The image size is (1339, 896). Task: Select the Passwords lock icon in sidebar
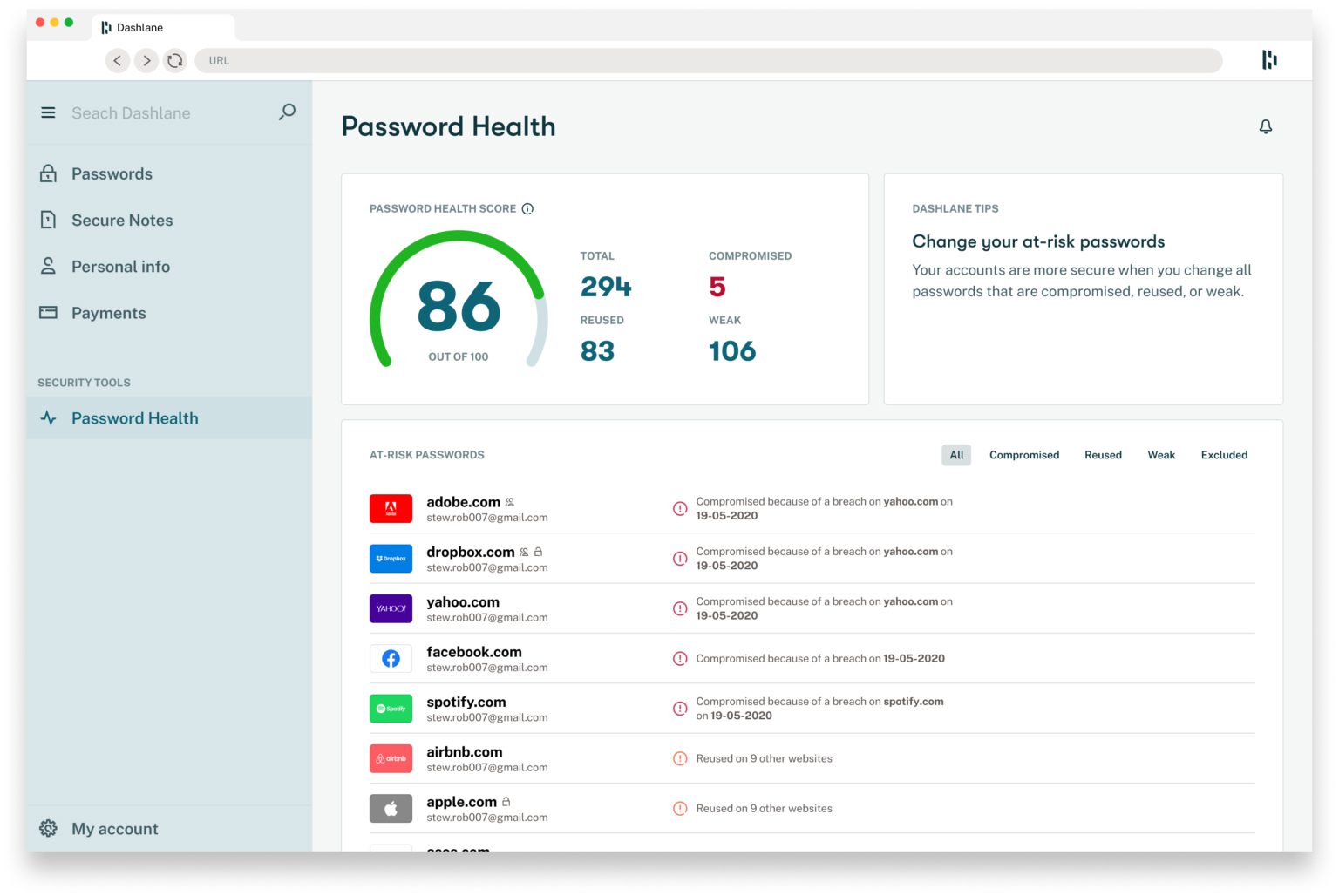(x=48, y=173)
